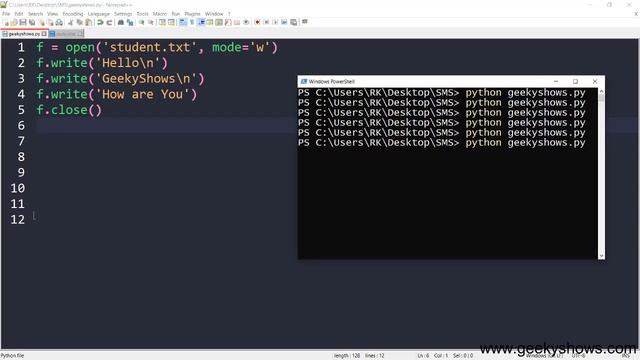Screen dimensions: 640x360
Task: Click the Replace toolbar icon
Action: pos(130,22)
